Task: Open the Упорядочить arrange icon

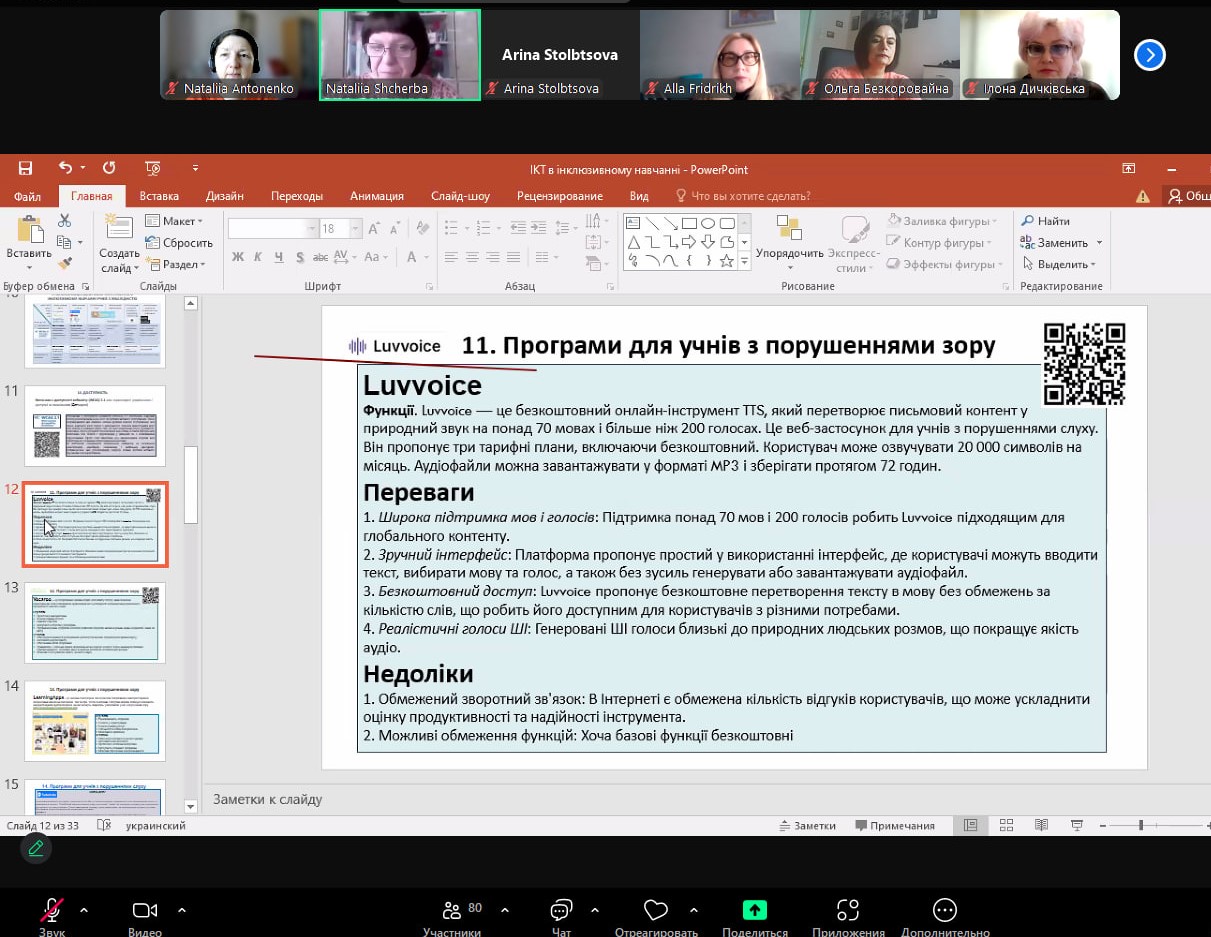Action: (789, 229)
